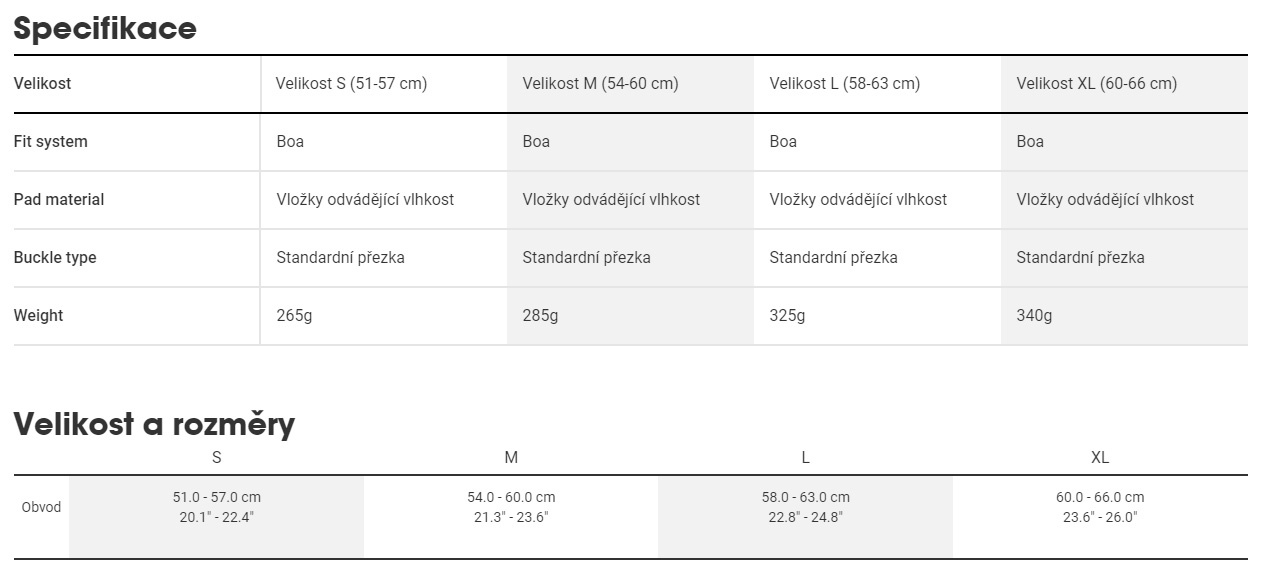This screenshot has width=1266, height=585.
Task: Click the XL size header in dimensions table
Action: (1100, 458)
